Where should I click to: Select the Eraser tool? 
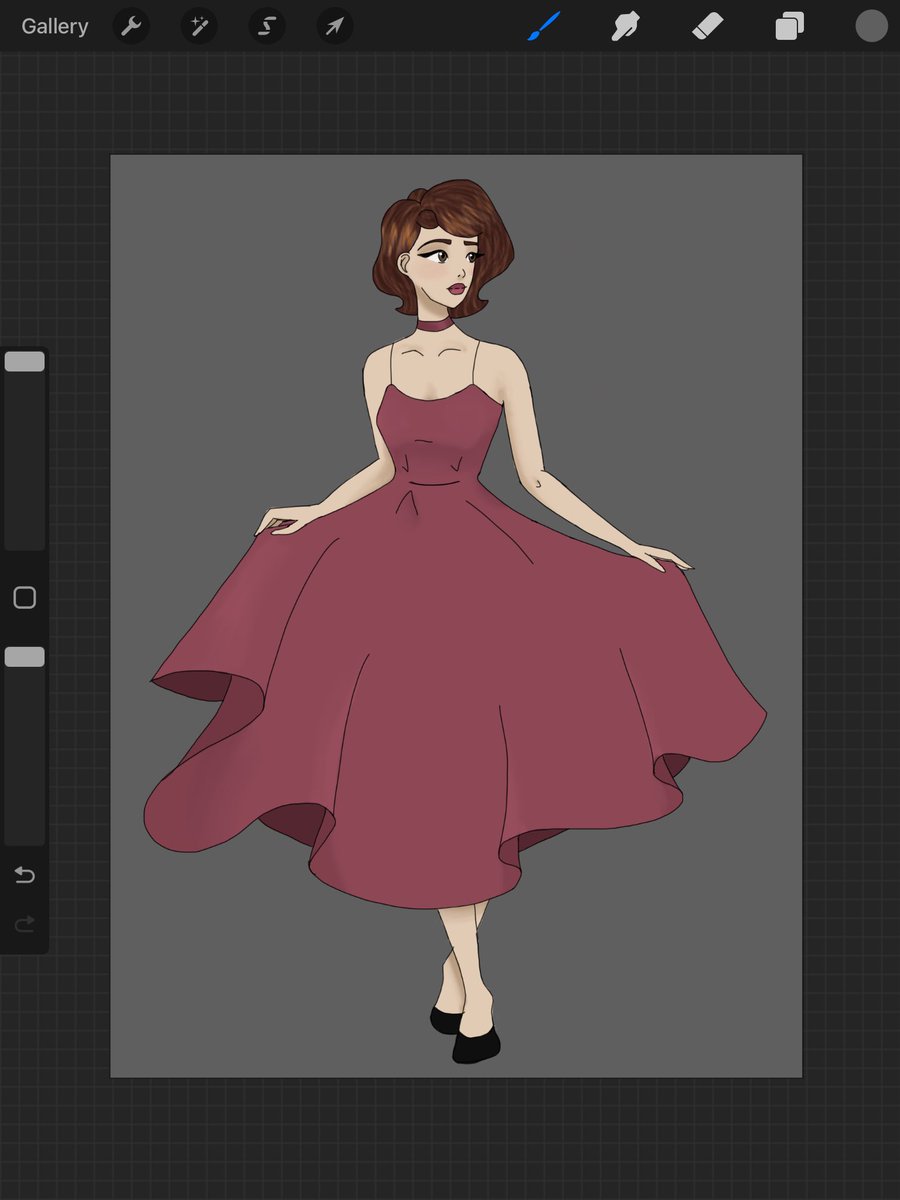(707, 27)
